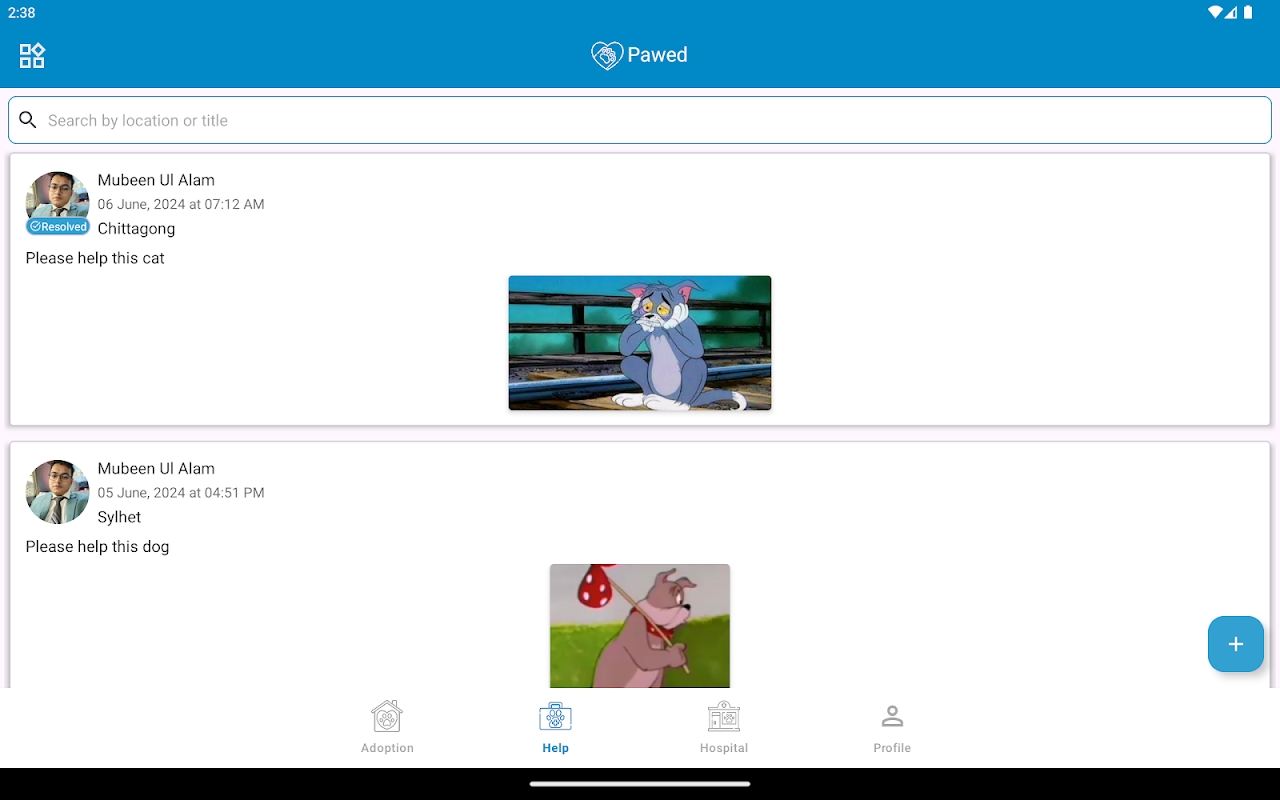This screenshot has width=1280, height=800.
Task: Click the "05 June, 2024 at 04:51 PM" timestamp
Action: click(x=181, y=492)
